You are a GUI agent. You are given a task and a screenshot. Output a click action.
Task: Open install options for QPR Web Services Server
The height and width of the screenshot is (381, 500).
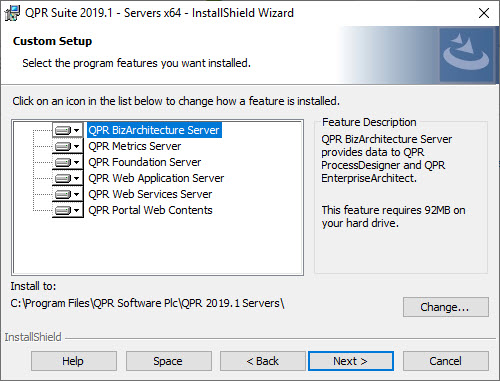[x=68, y=194]
